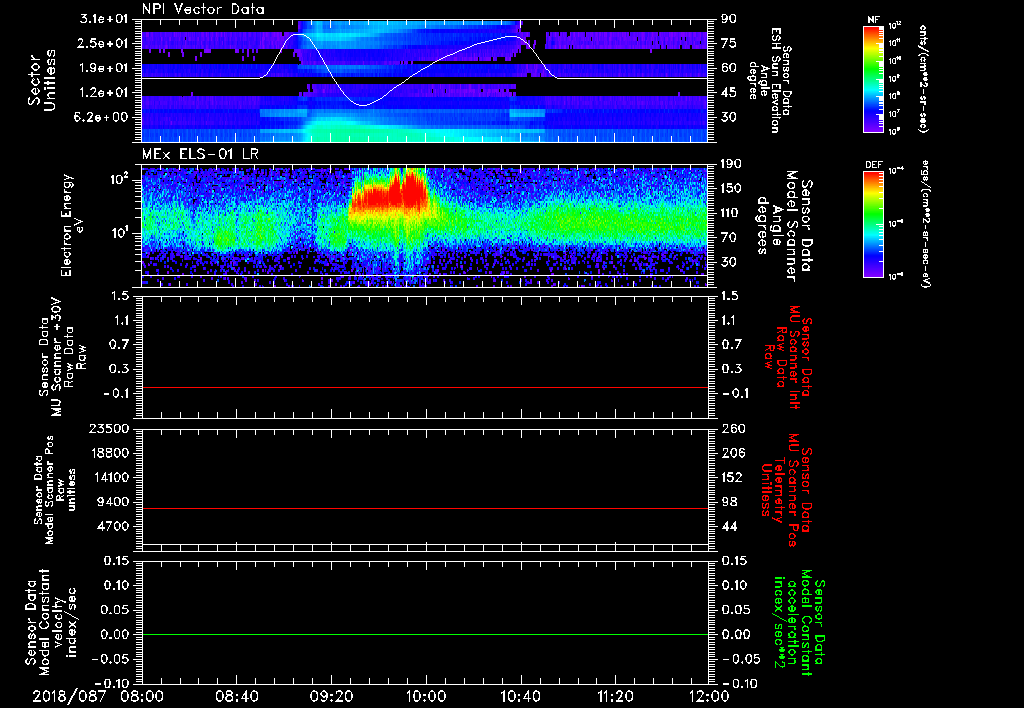Click the "23500" tick label
1024x708 pixels.
click(111, 429)
